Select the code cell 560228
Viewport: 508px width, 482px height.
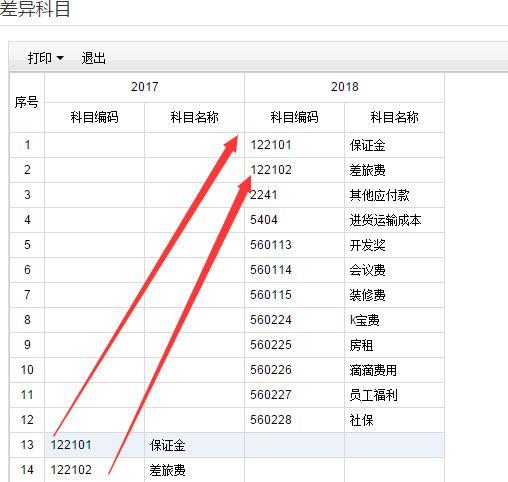pyautogui.click(x=294, y=420)
